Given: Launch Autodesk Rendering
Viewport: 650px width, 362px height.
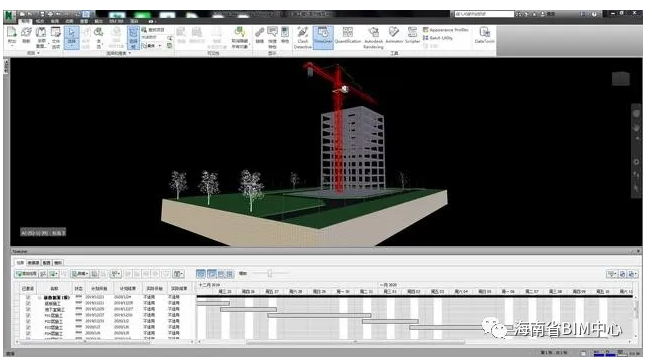Looking at the screenshot, I should pos(373,37).
